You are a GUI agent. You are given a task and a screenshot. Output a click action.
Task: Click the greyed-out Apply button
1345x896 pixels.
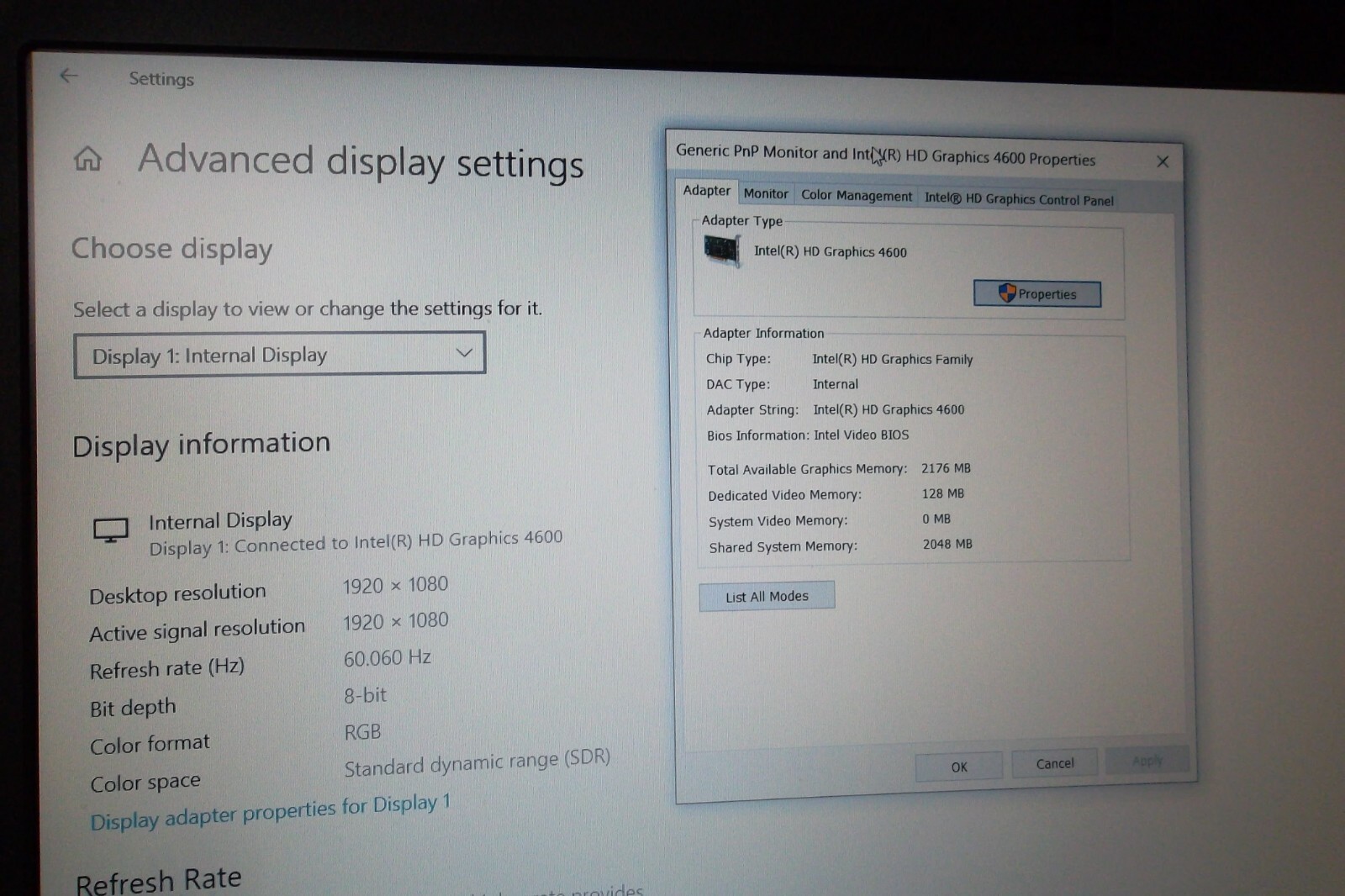coord(1147,761)
